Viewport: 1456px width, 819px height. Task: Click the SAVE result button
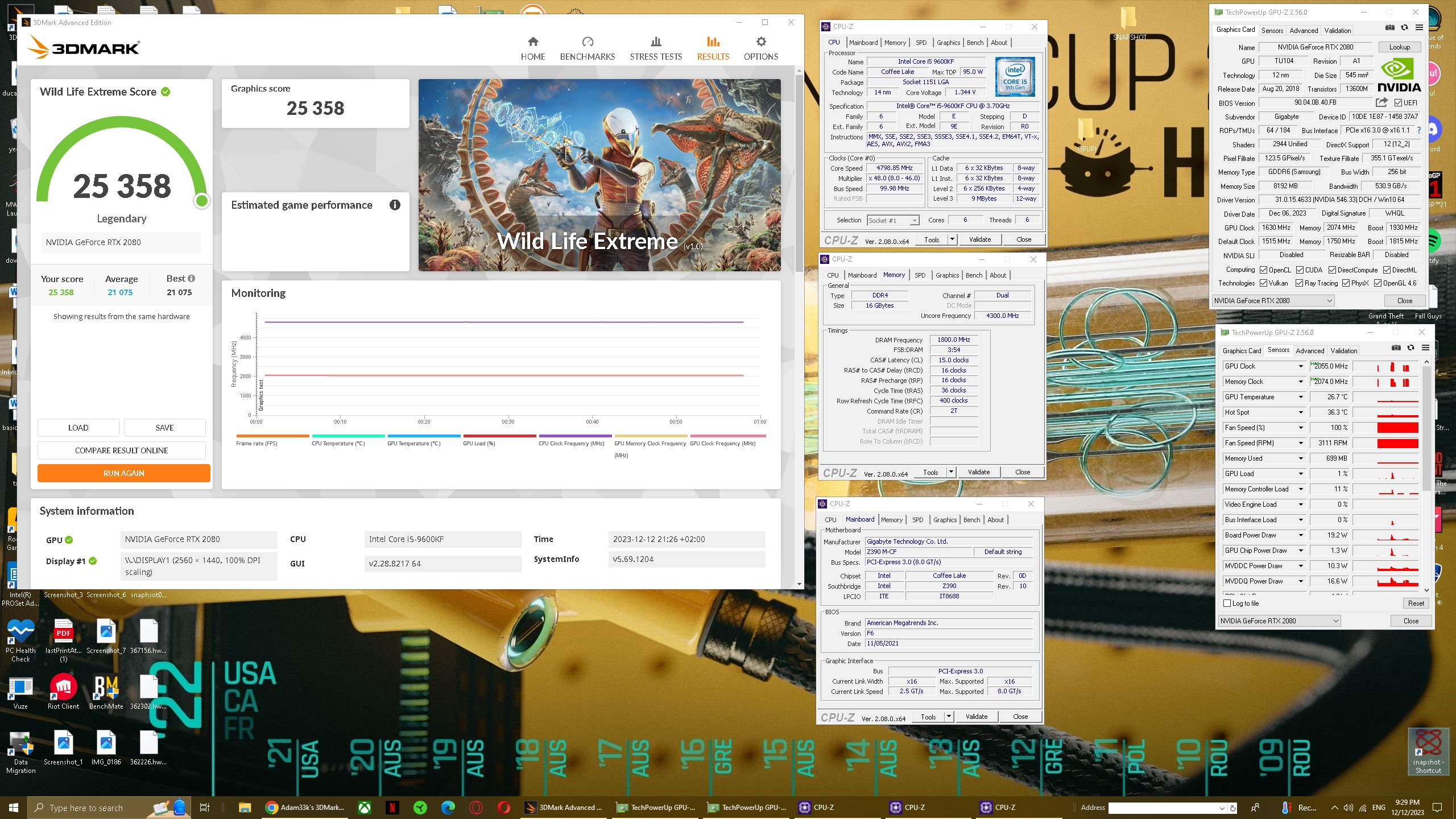point(165,428)
